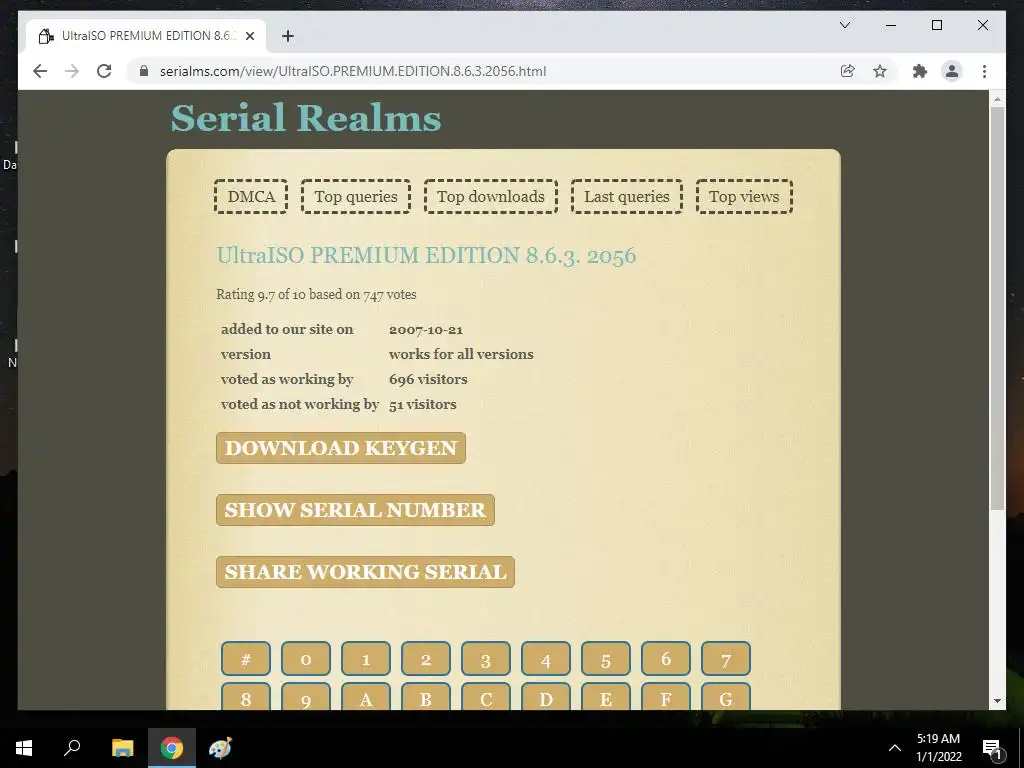Select the 3 index button
1024x768 pixels.
tap(486, 659)
